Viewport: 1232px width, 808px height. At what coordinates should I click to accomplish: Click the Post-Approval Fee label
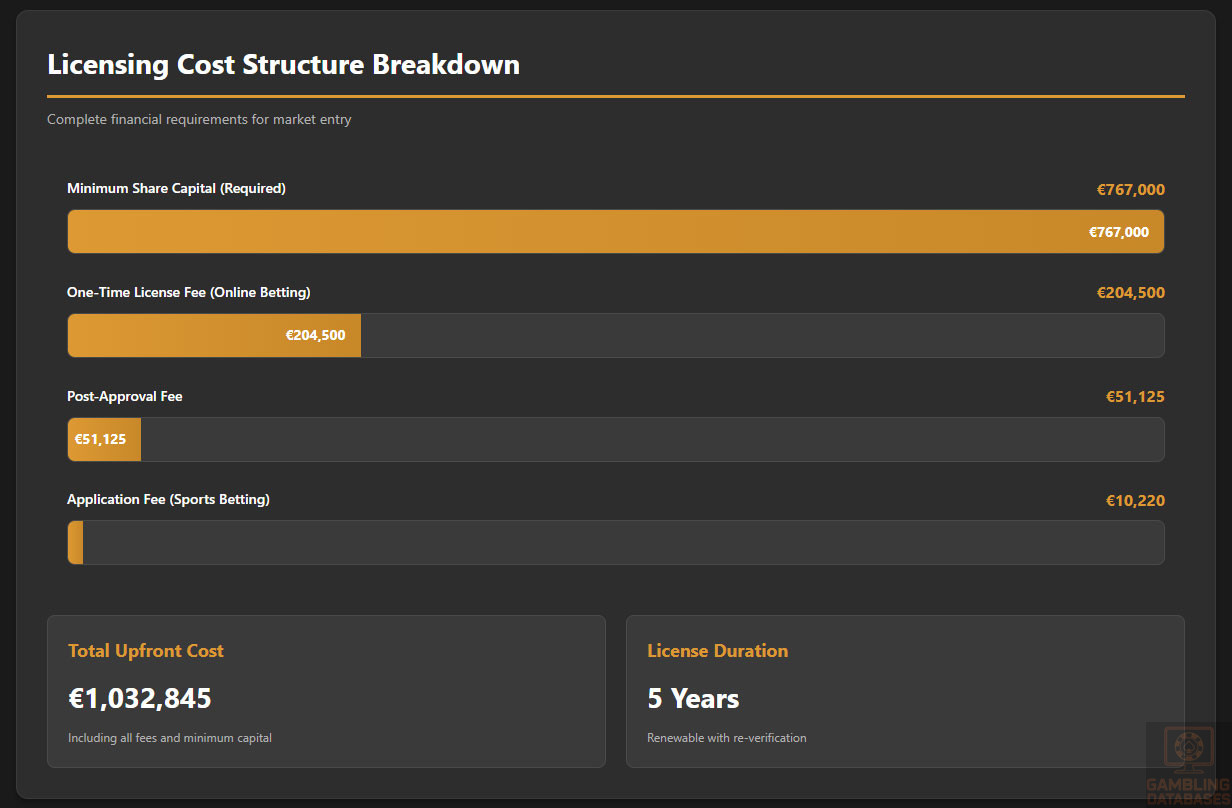click(124, 397)
